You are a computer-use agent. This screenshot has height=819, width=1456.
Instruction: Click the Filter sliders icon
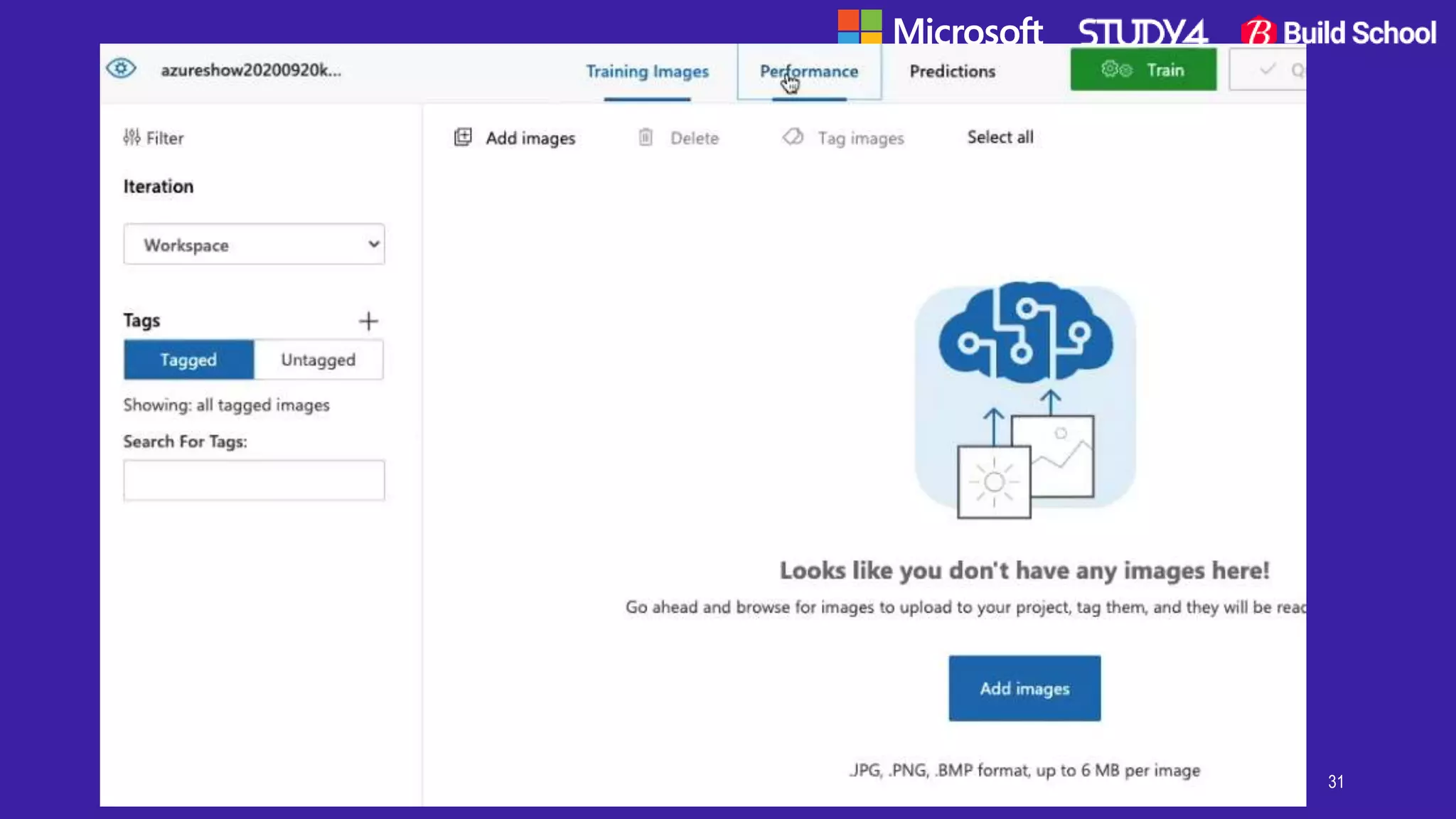pos(132,137)
